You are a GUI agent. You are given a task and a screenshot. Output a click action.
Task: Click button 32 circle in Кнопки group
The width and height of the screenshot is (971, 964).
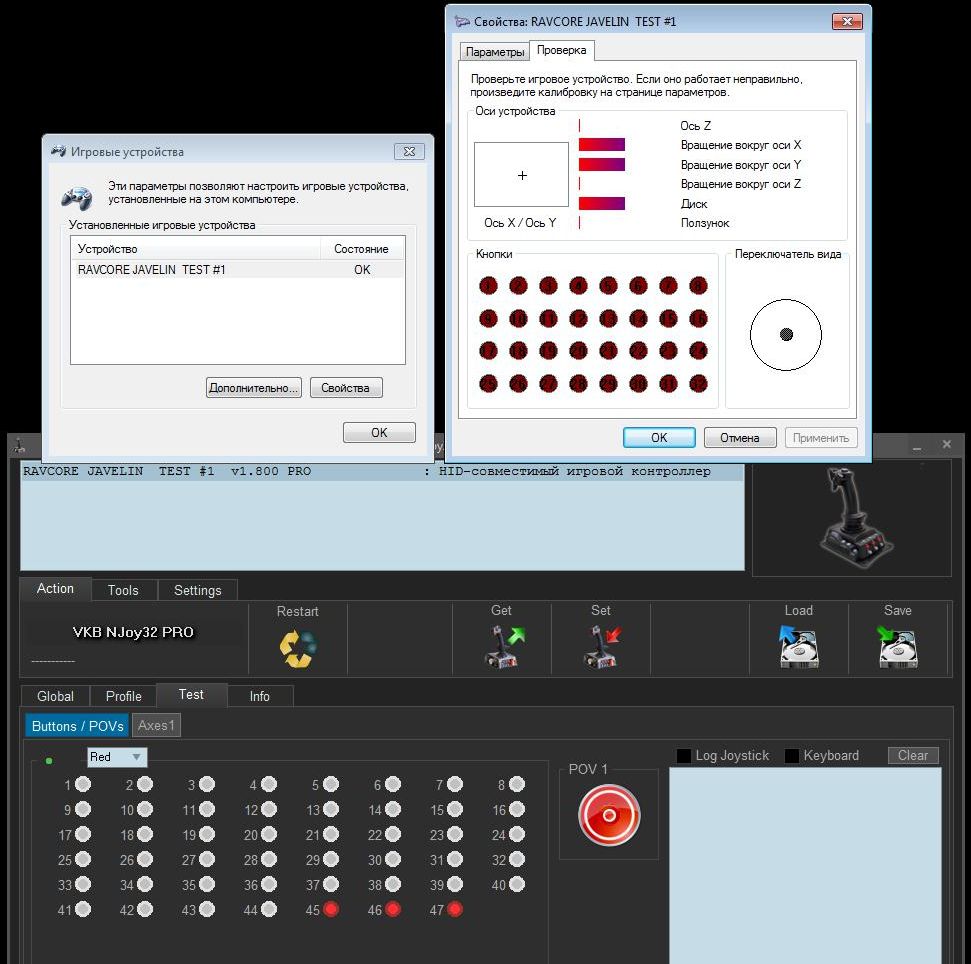pyautogui.click(x=698, y=384)
